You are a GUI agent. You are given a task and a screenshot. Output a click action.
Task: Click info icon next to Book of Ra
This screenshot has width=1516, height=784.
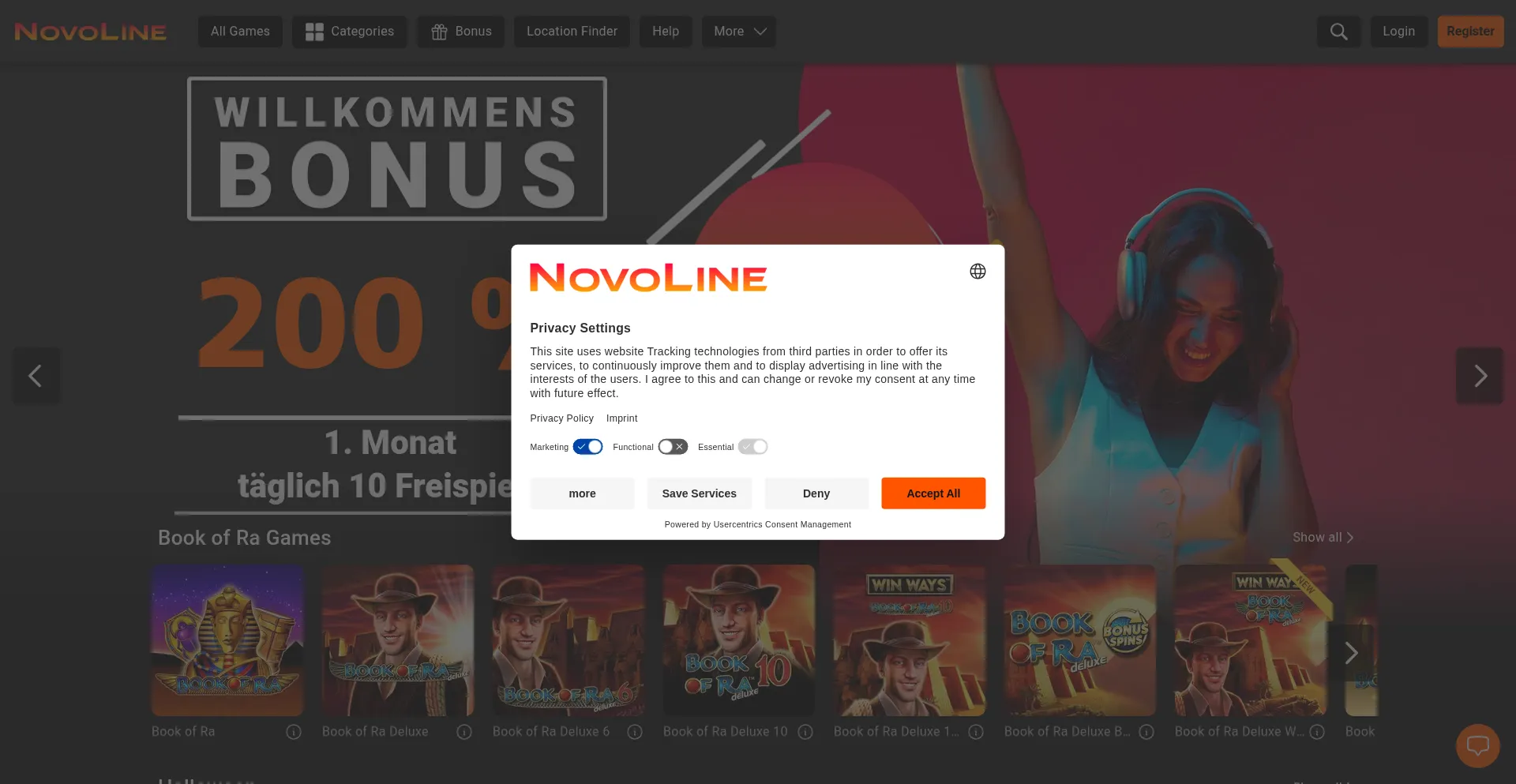[x=294, y=732]
